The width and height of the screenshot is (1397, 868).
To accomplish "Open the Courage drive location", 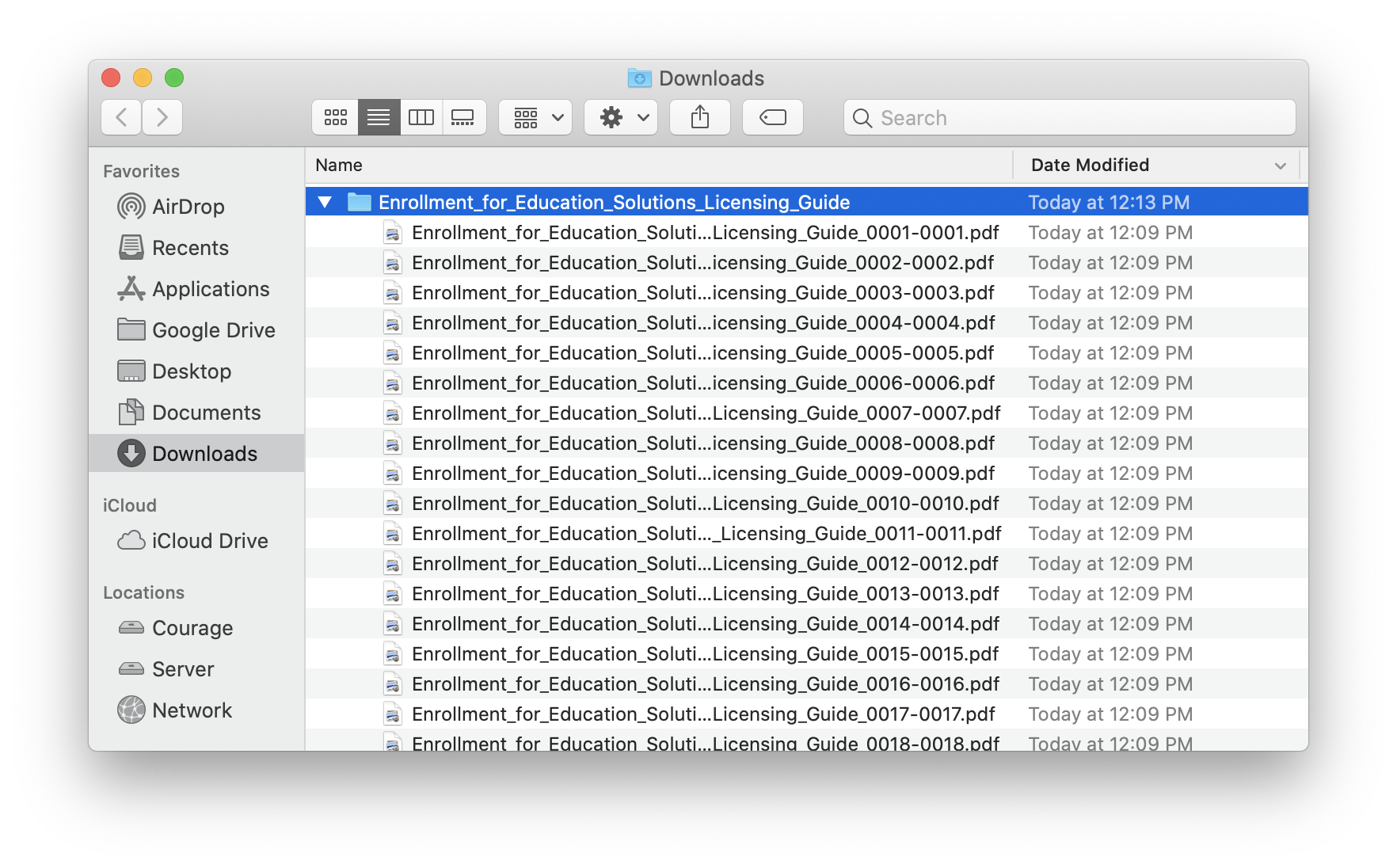I will (196, 628).
